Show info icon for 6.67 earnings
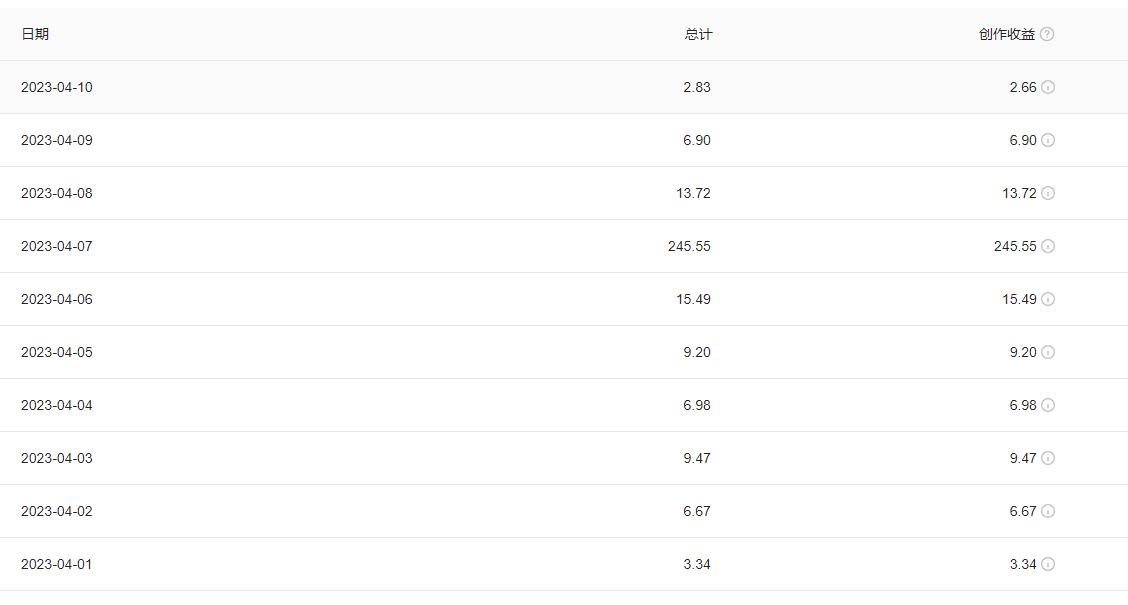Viewport: 1128px width, 605px height. pyautogui.click(x=1048, y=511)
